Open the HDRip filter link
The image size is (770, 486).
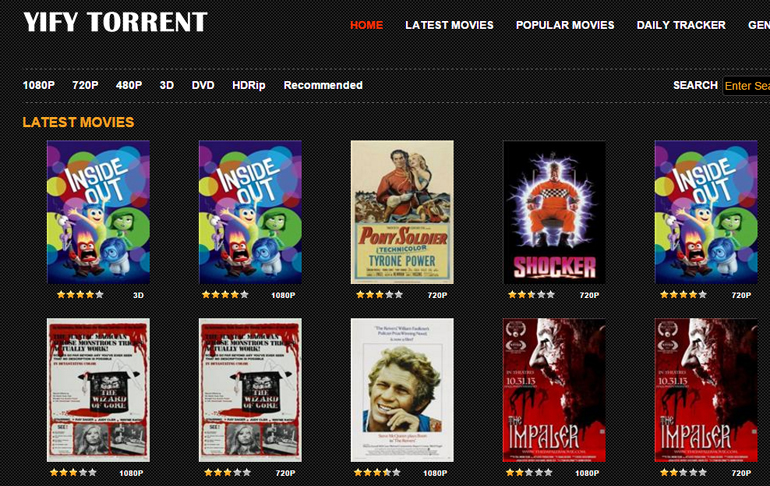click(x=249, y=85)
